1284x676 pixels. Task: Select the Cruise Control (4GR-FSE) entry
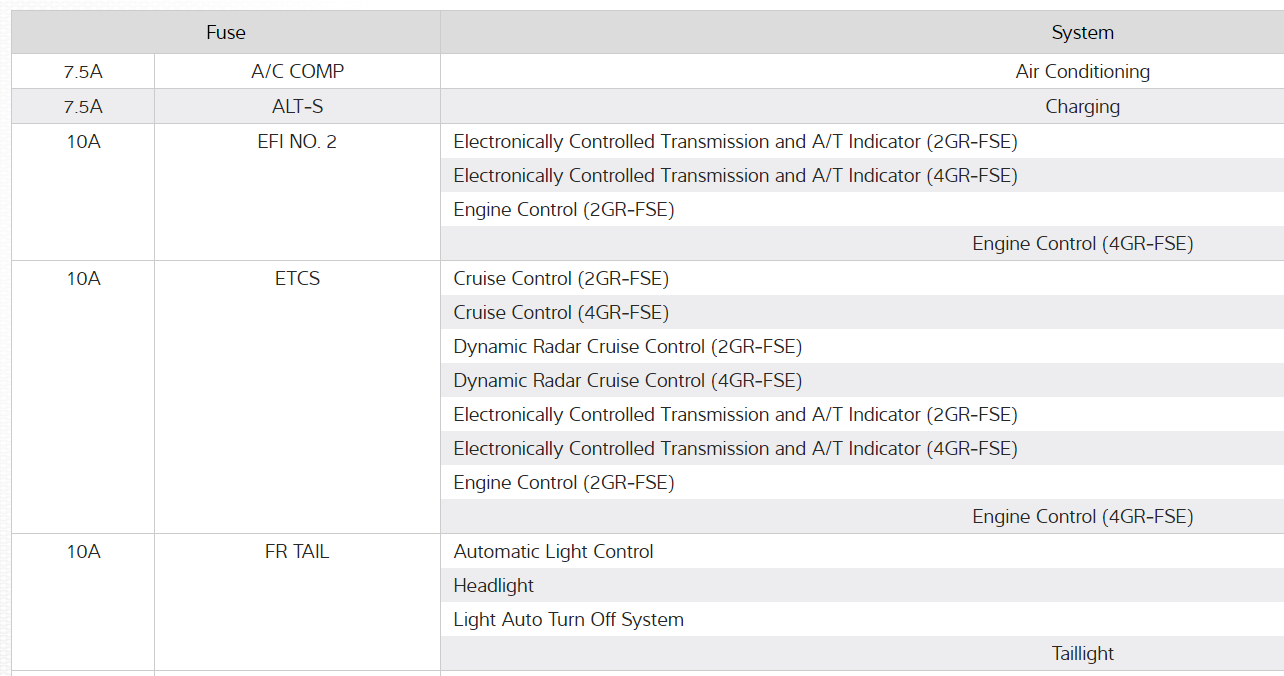tap(561, 313)
